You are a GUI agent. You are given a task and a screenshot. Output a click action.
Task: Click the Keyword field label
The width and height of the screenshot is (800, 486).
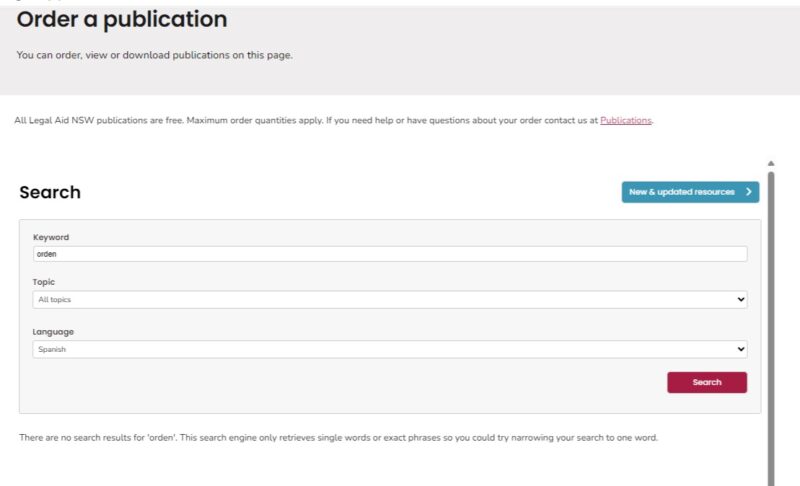pos(51,237)
